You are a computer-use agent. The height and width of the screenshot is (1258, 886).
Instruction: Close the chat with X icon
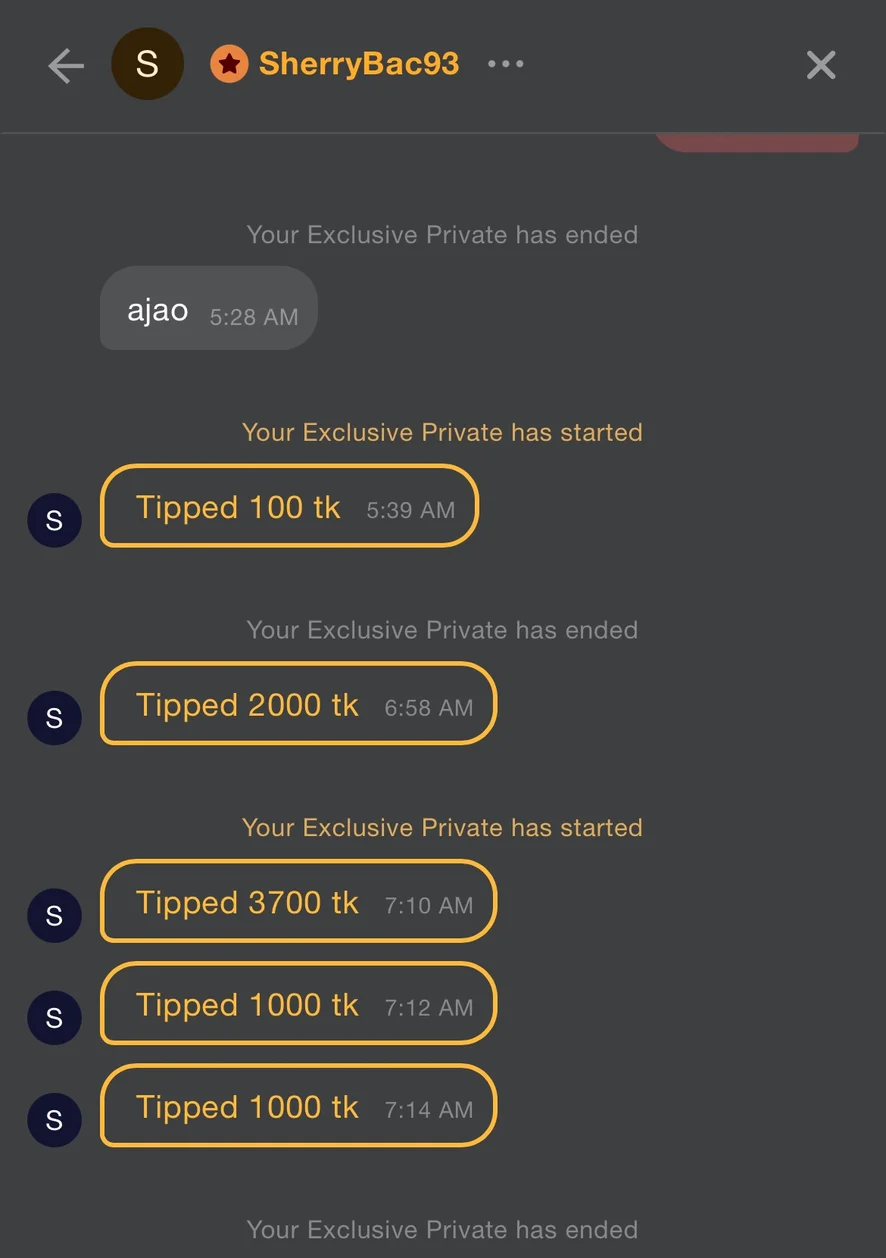pyautogui.click(x=821, y=66)
